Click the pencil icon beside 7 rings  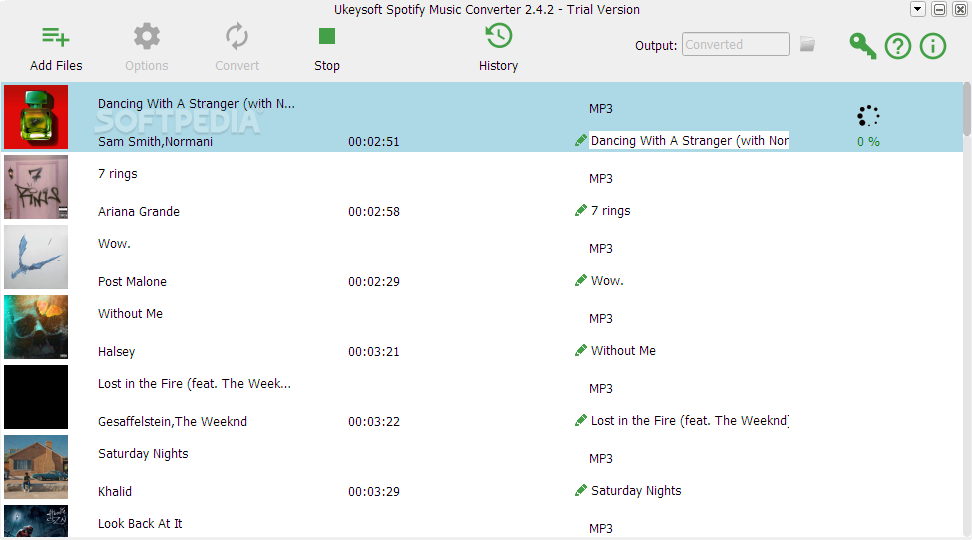[x=581, y=211]
